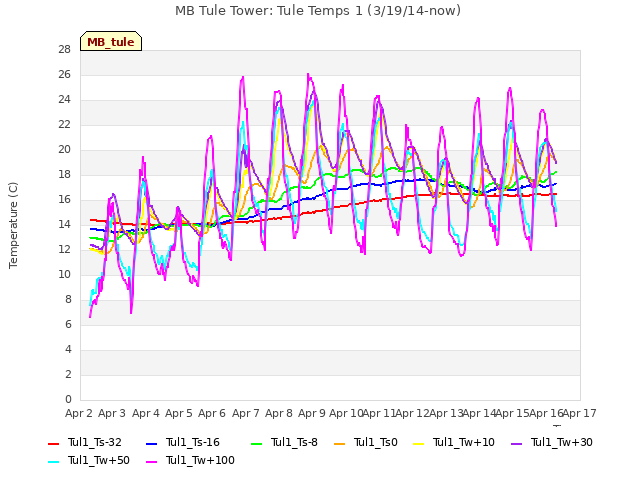
Task: Click the MB_tule label badge
Action: (111, 41)
